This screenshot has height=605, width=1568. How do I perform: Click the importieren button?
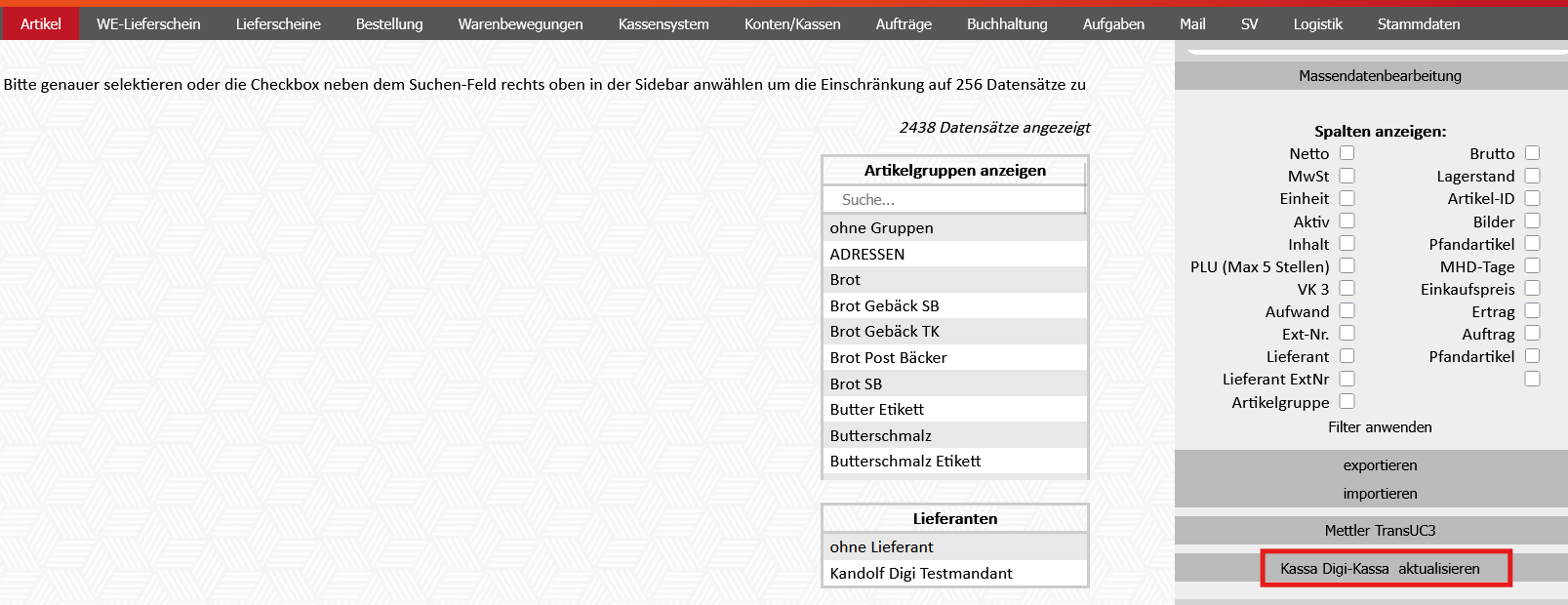pyautogui.click(x=1380, y=494)
